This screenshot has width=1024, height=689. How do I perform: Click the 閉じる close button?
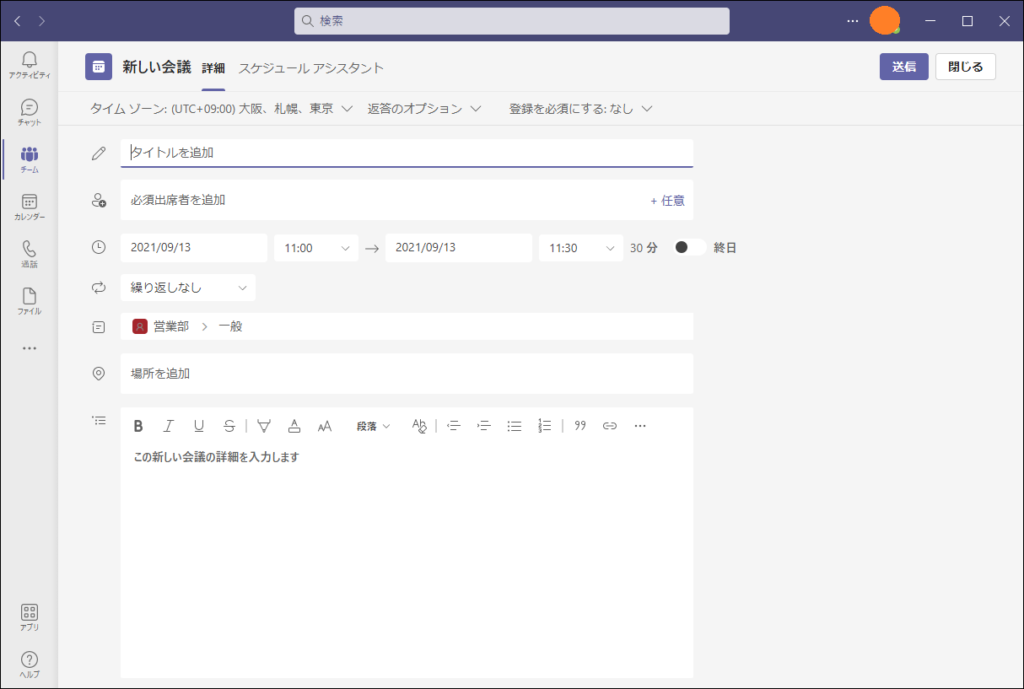(965, 67)
